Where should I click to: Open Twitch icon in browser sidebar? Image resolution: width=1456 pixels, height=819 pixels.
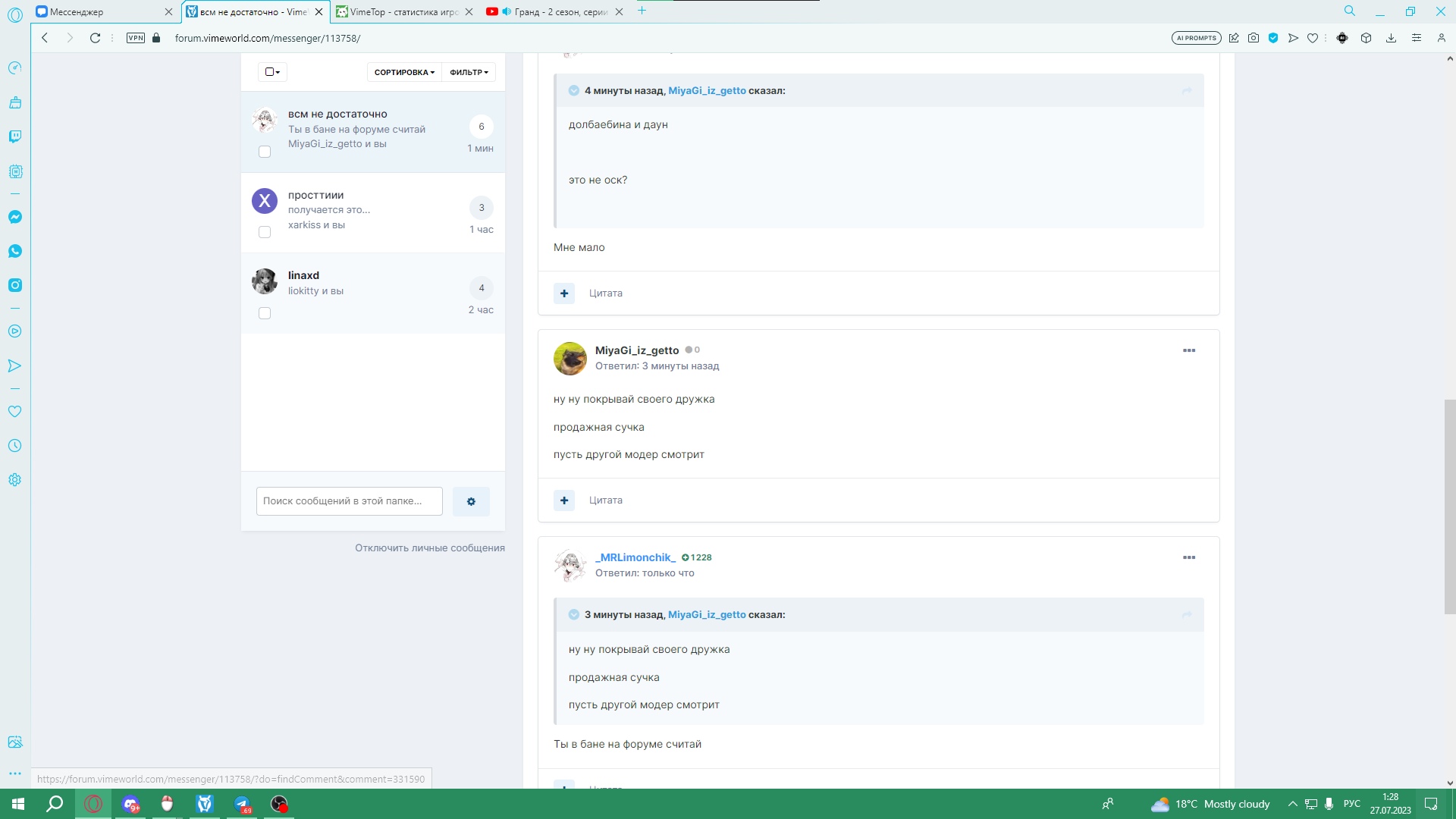click(x=15, y=136)
